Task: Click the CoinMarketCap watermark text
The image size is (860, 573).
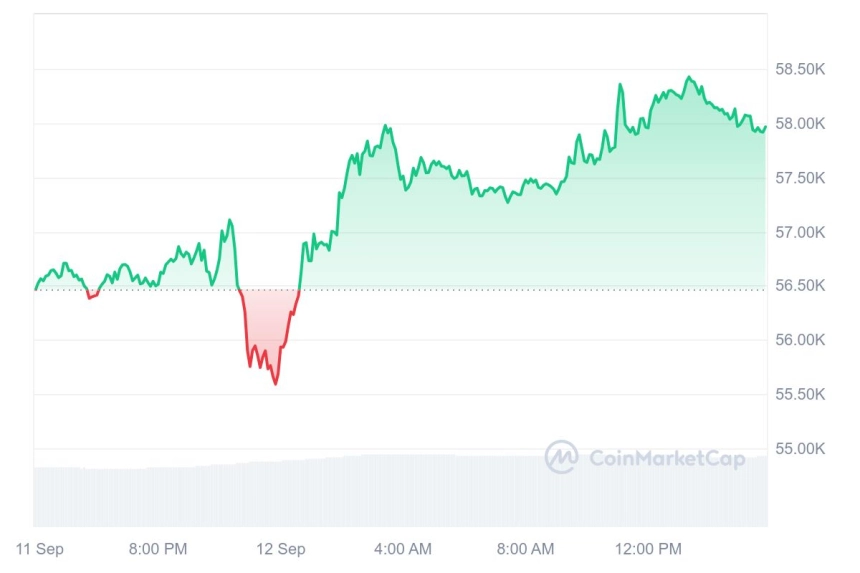Action: [667, 458]
